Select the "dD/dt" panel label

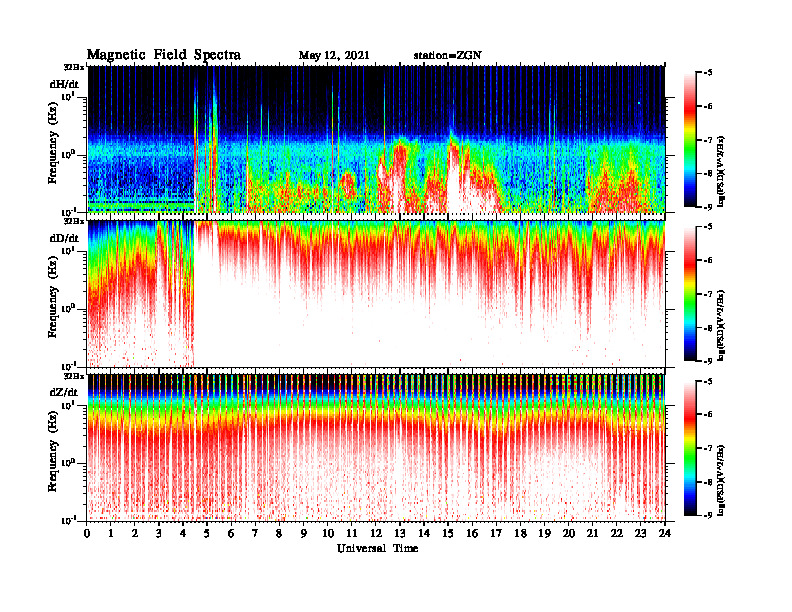pos(64,238)
